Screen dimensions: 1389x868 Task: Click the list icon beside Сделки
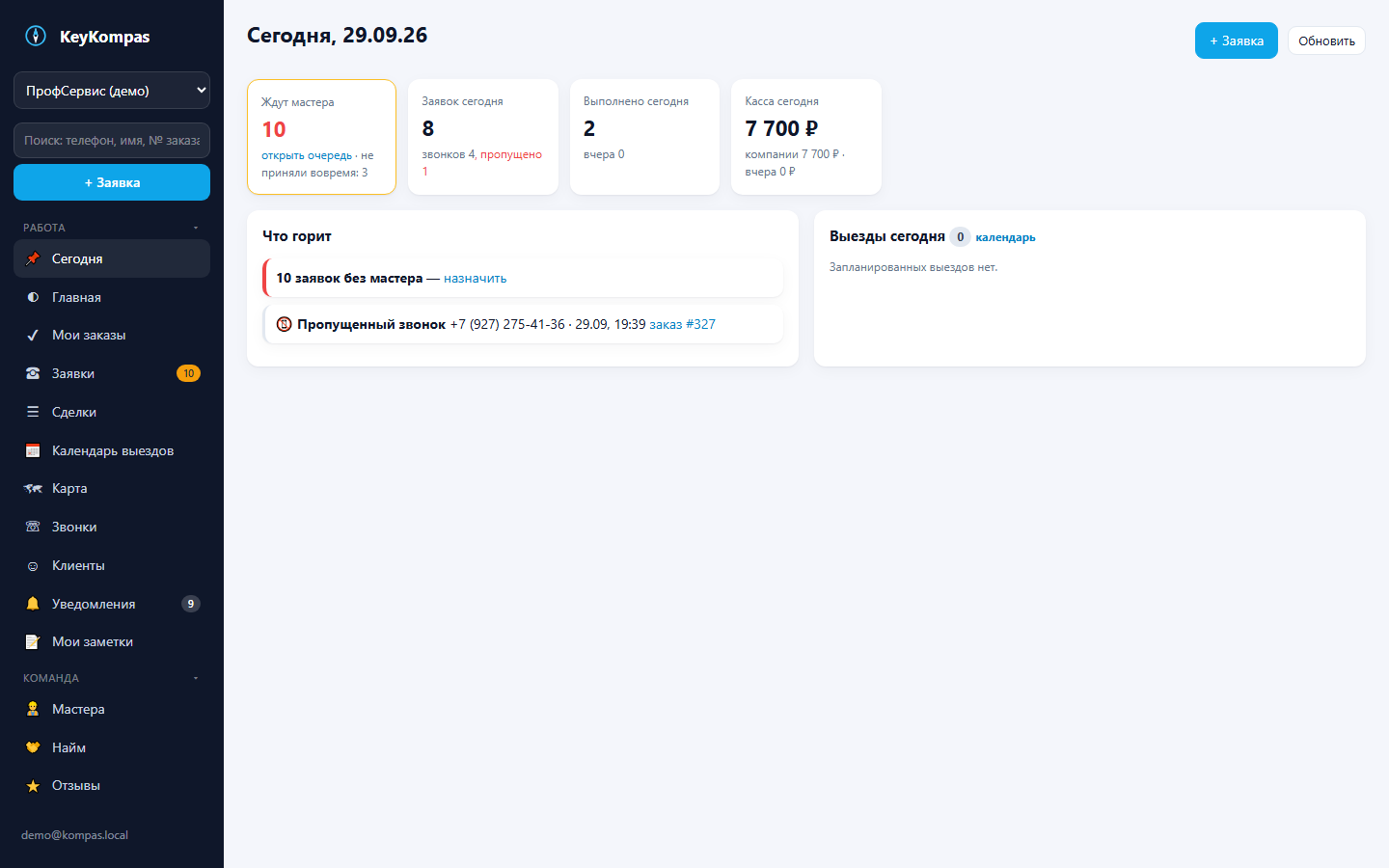coord(33,412)
